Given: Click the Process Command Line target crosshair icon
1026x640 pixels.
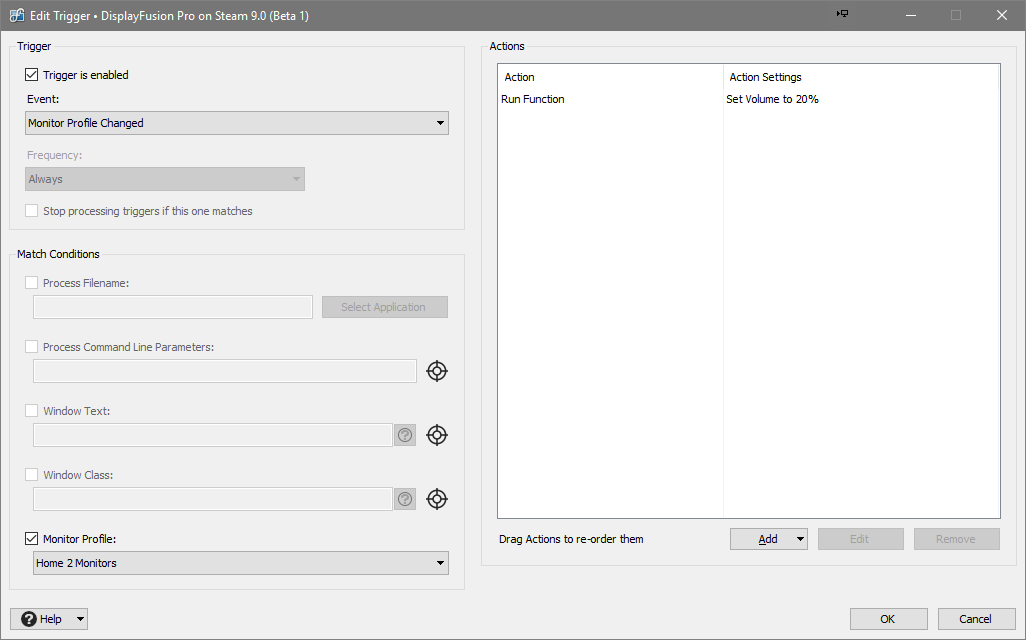Looking at the screenshot, I should 437,371.
